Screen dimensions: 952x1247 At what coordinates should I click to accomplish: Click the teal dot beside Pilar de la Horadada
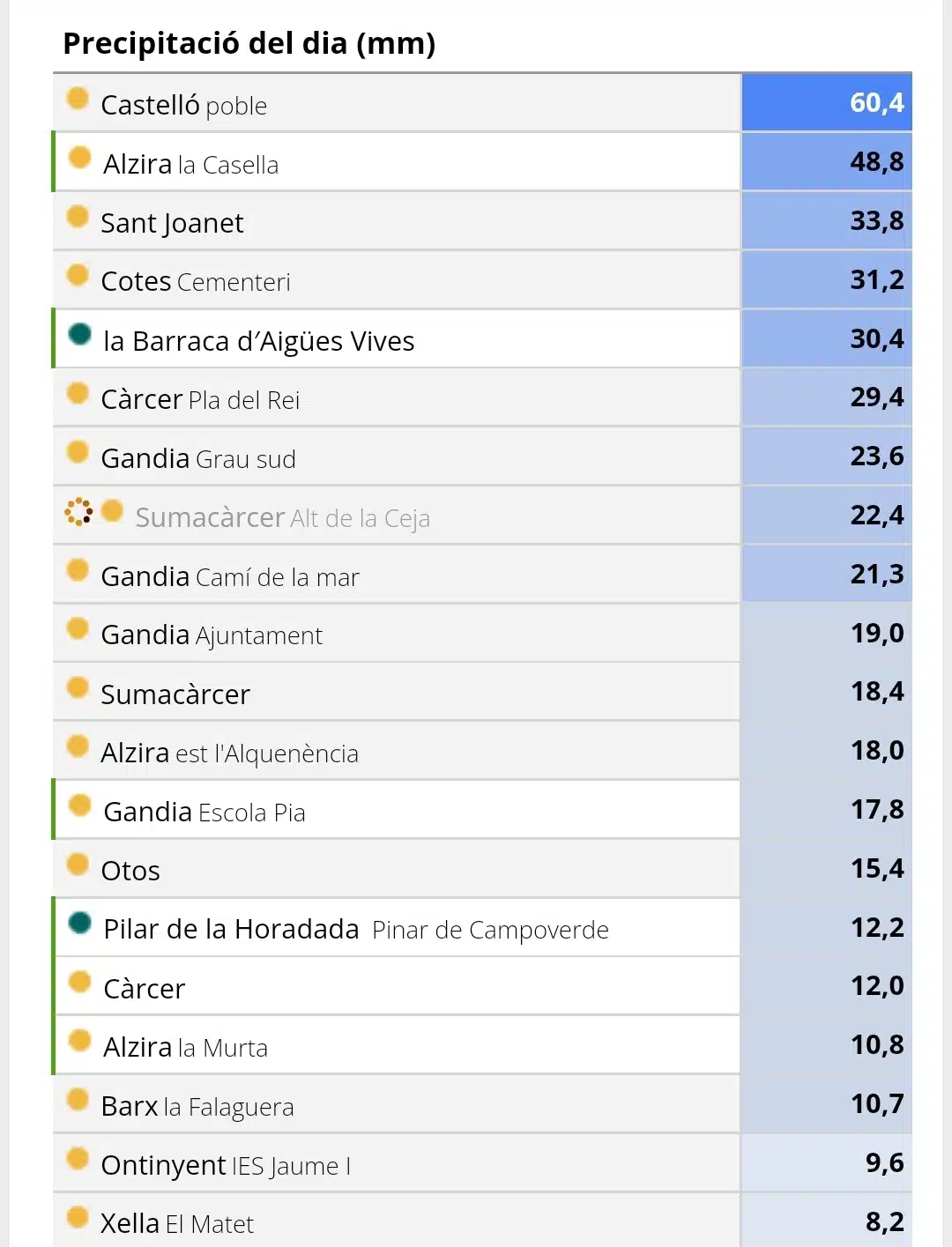pyautogui.click(x=80, y=923)
